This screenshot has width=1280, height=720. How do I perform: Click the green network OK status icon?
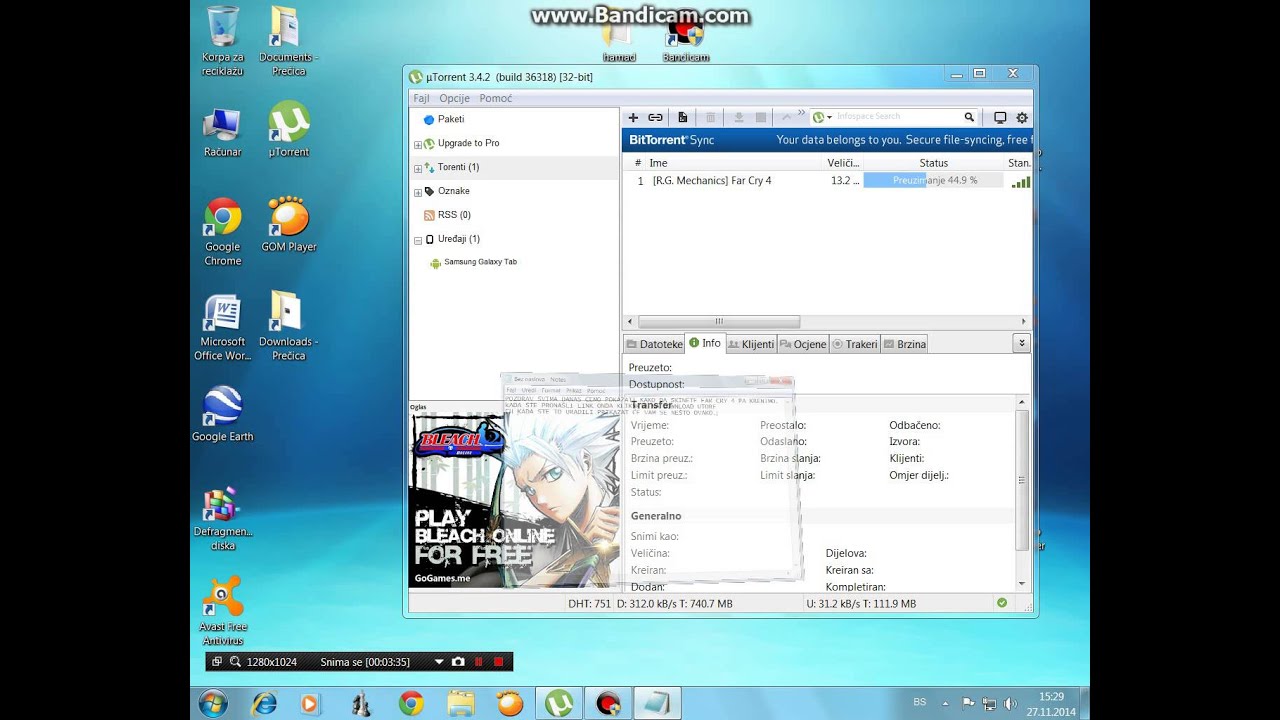click(1002, 603)
